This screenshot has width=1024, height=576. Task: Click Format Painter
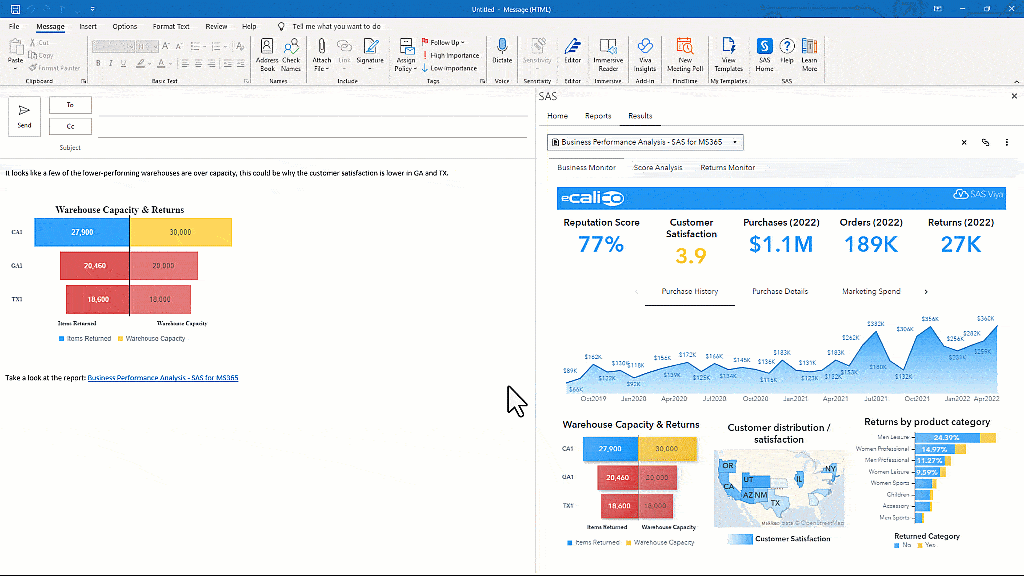pos(54,68)
